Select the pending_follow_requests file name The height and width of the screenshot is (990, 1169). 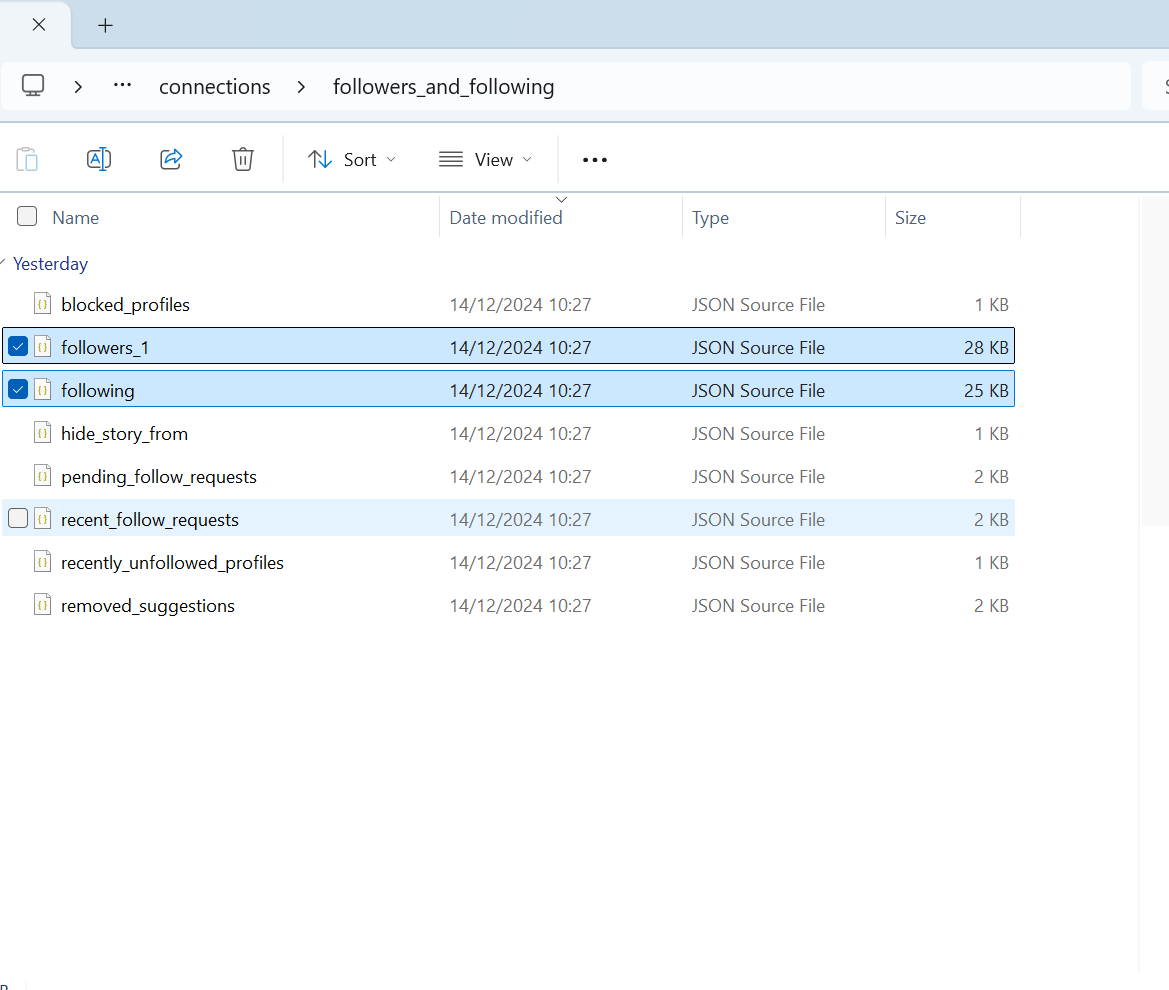(x=159, y=477)
